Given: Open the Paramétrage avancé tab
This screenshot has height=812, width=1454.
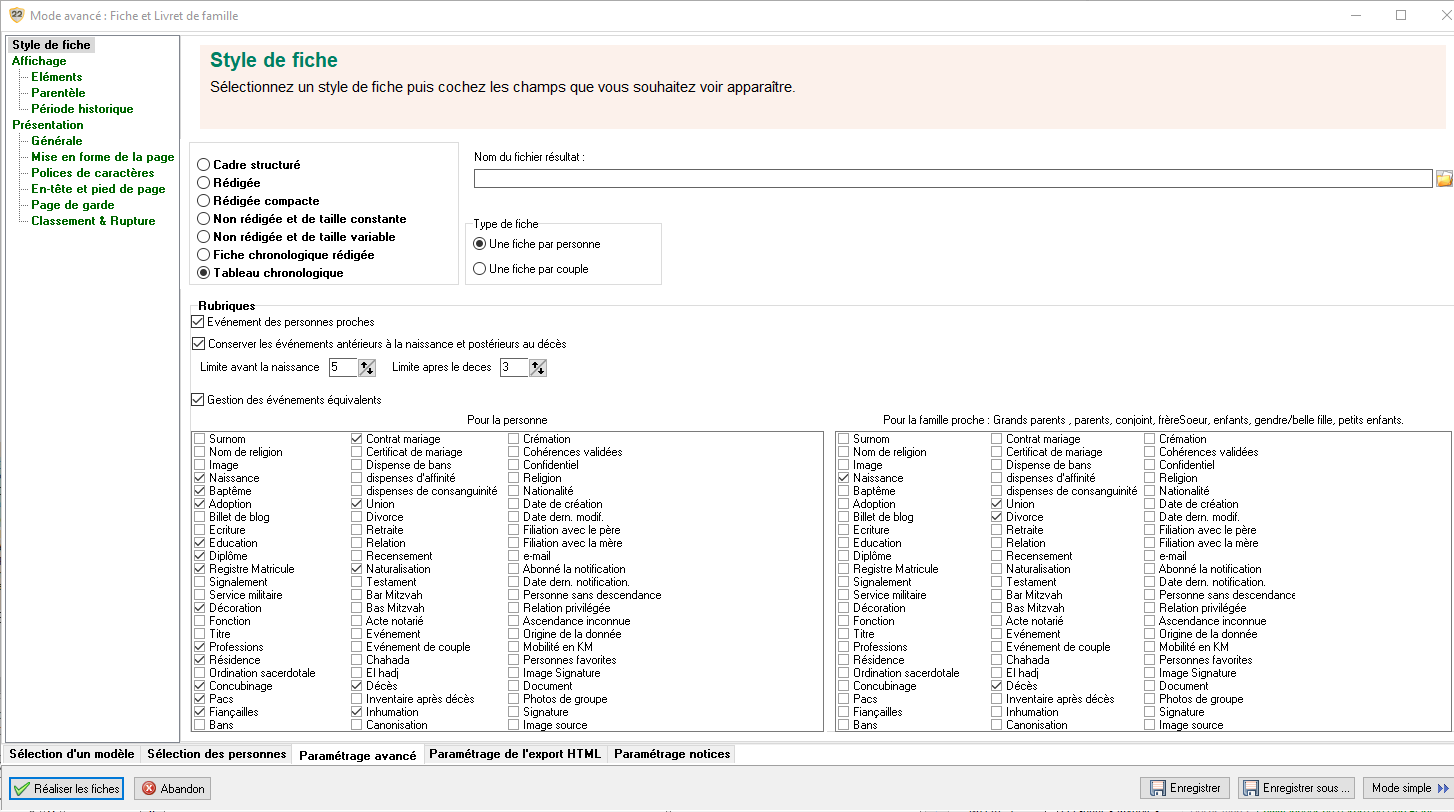Looking at the screenshot, I should click(x=358, y=755).
